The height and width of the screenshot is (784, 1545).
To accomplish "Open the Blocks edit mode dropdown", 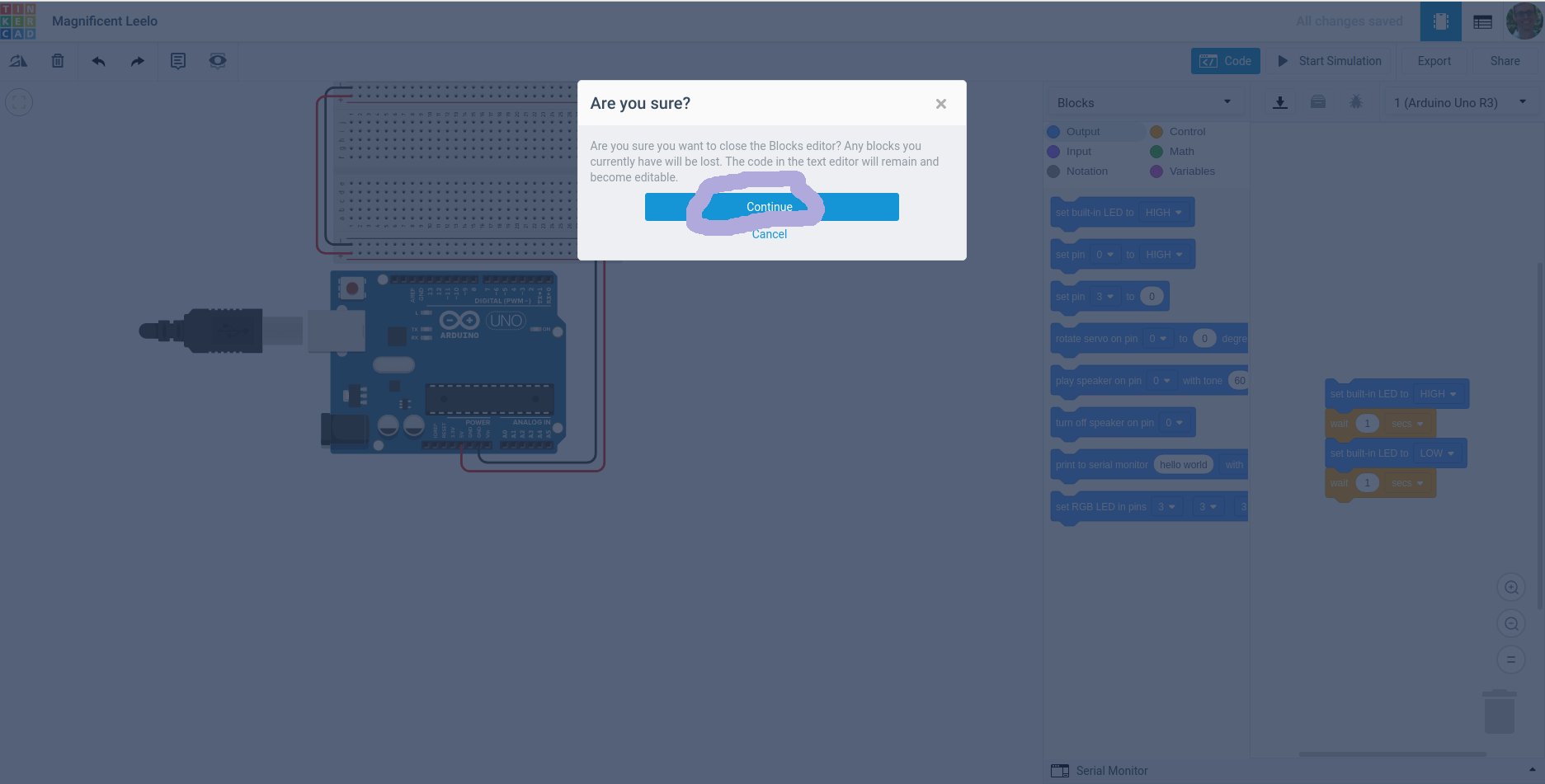I will tap(1144, 102).
